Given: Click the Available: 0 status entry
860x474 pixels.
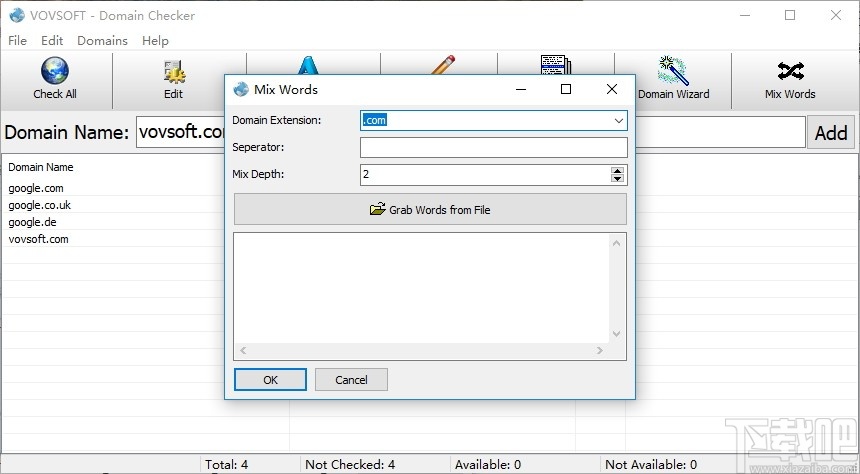Looking at the screenshot, I should [488, 465].
